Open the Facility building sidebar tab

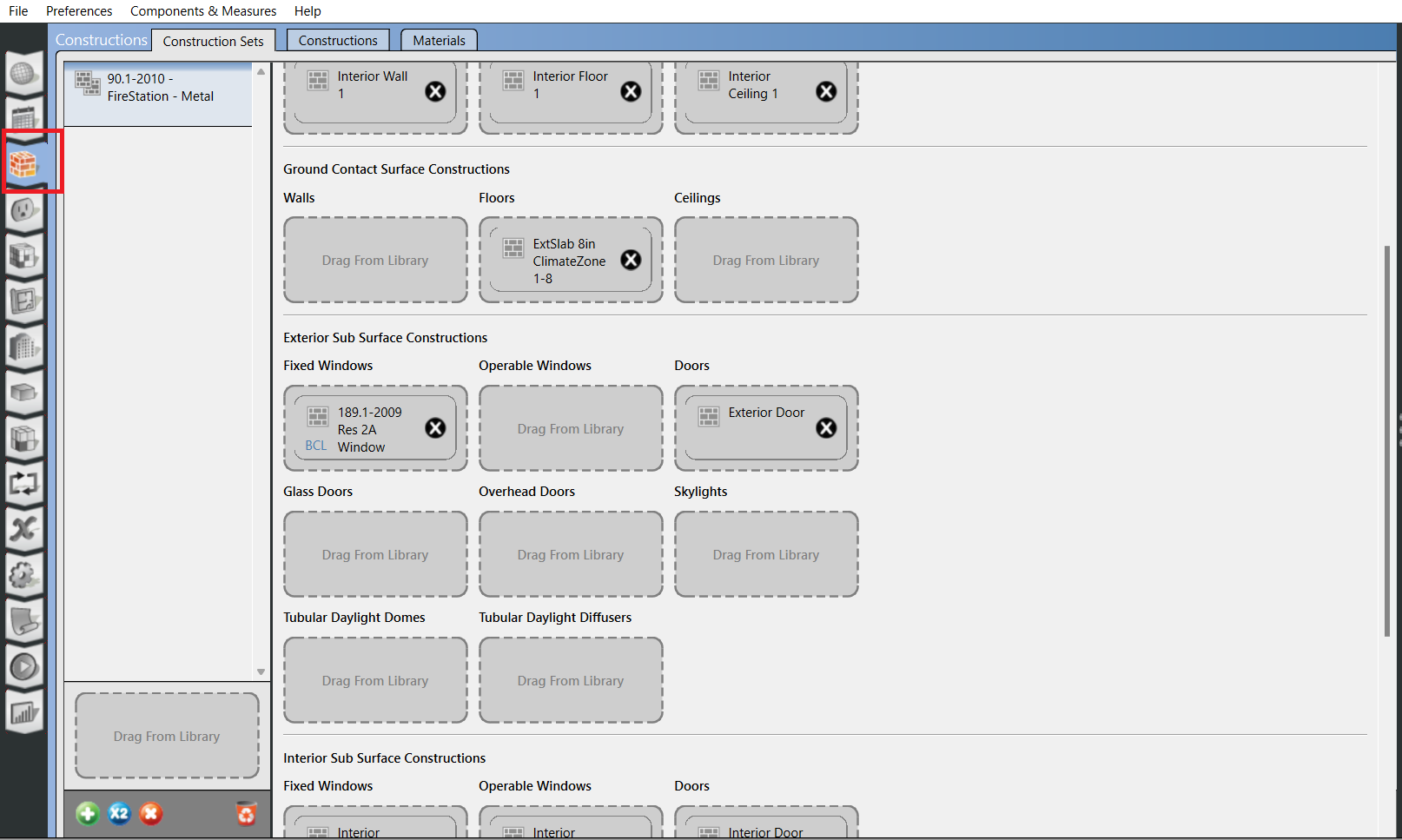(24, 347)
